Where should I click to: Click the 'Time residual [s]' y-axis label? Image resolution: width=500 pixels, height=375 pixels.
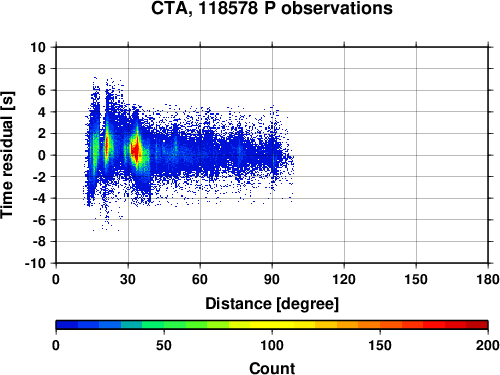[7, 155]
